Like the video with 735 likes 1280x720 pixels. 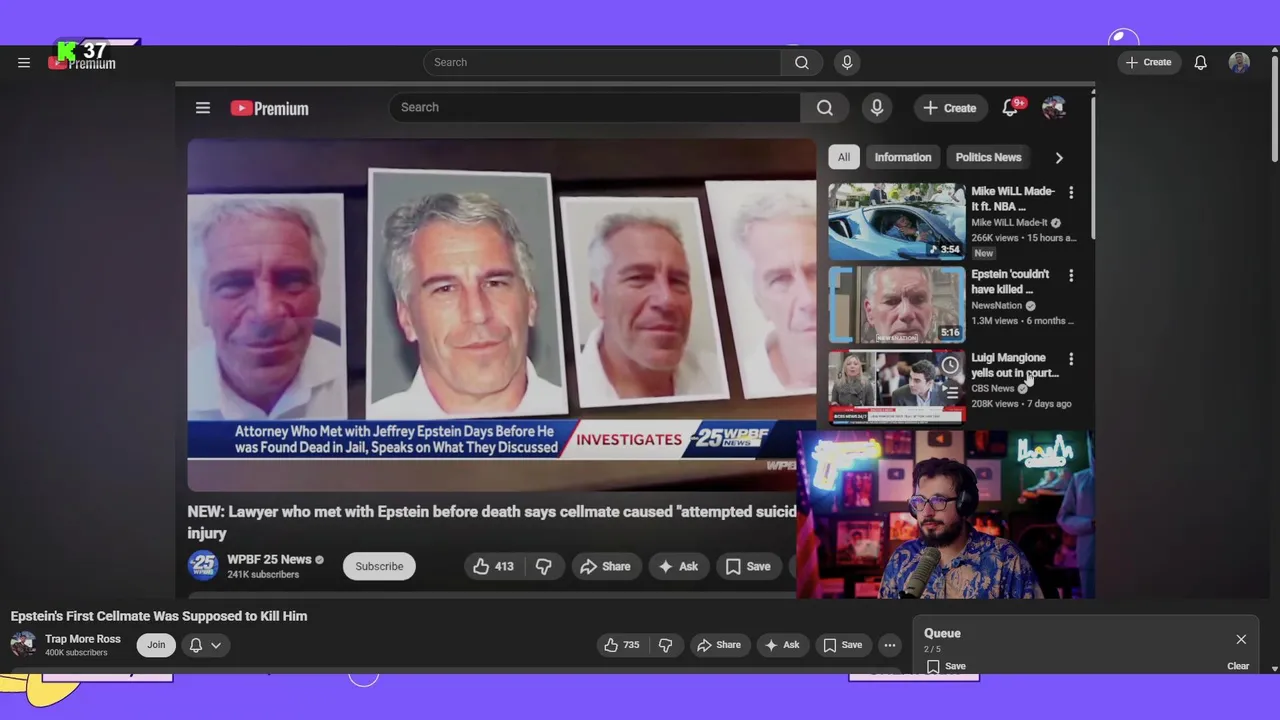coord(622,645)
